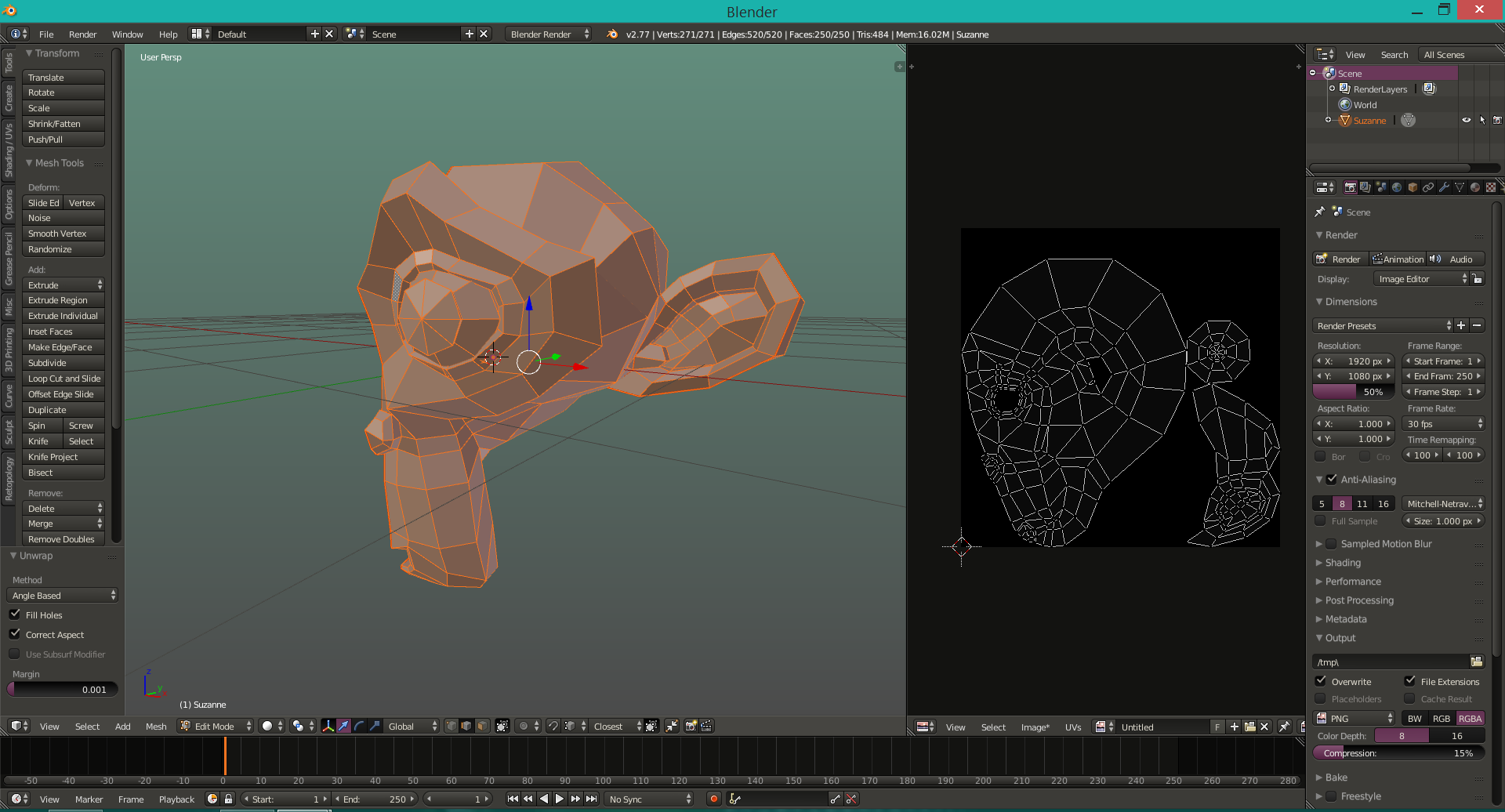Click the browse output folder icon

click(1477, 662)
